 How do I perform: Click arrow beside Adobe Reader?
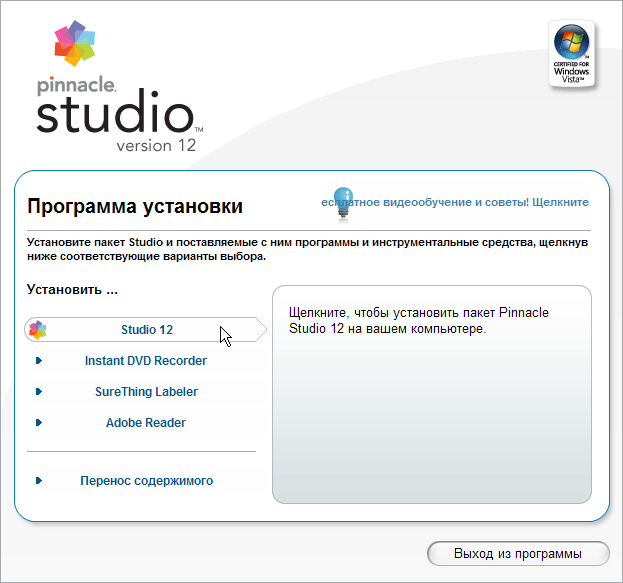[39, 422]
